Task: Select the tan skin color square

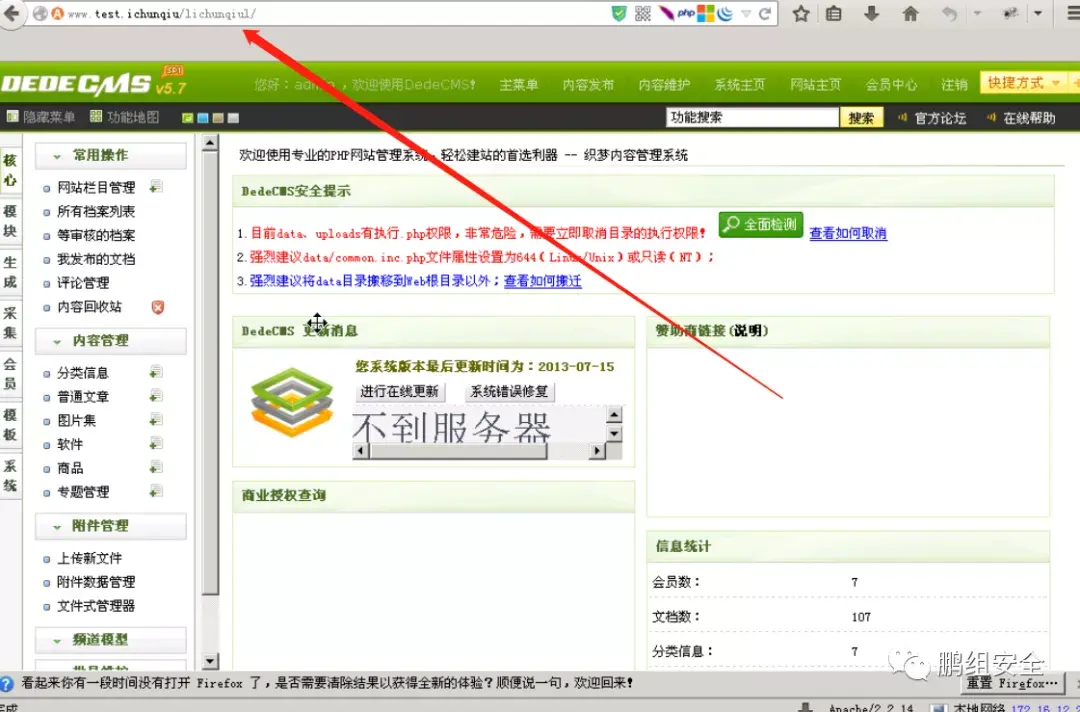Action: point(218,118)
